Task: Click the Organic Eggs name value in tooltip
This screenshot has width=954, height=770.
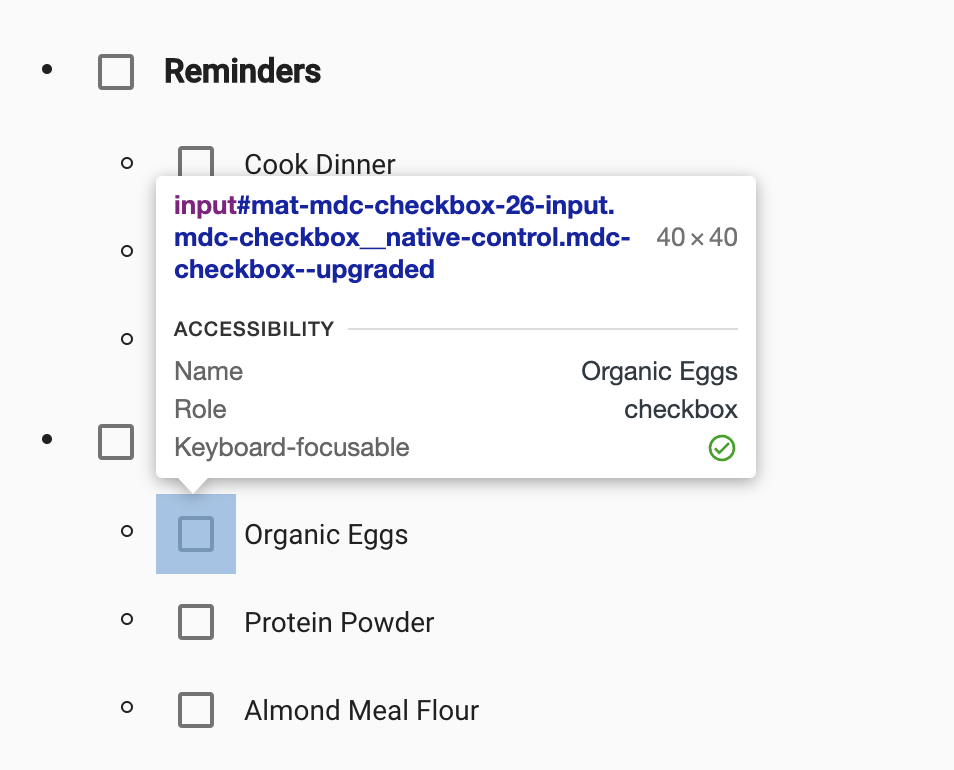Action: pos(659,372)
